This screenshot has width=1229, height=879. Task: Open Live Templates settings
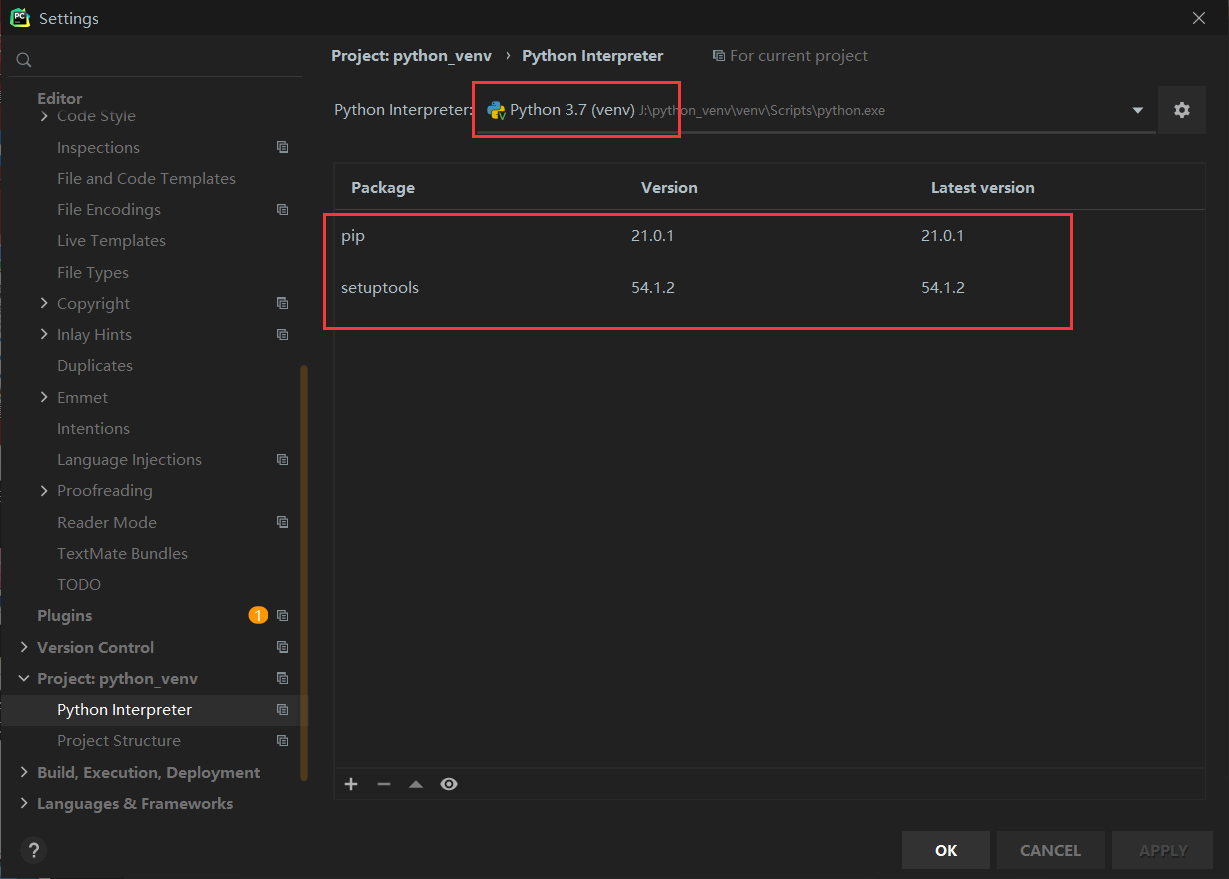click(x=111, y=241)
